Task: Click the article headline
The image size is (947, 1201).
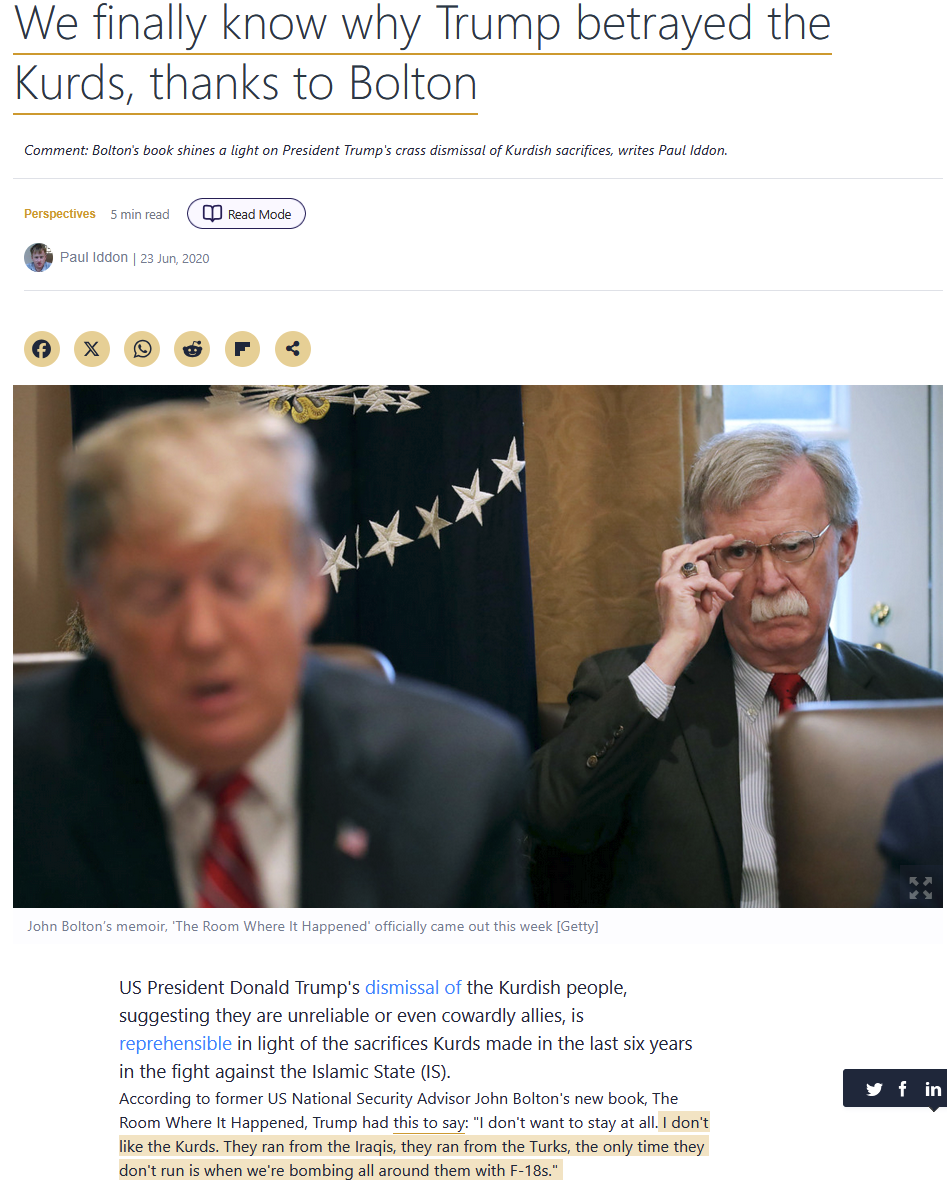Action: pos(422,53)
